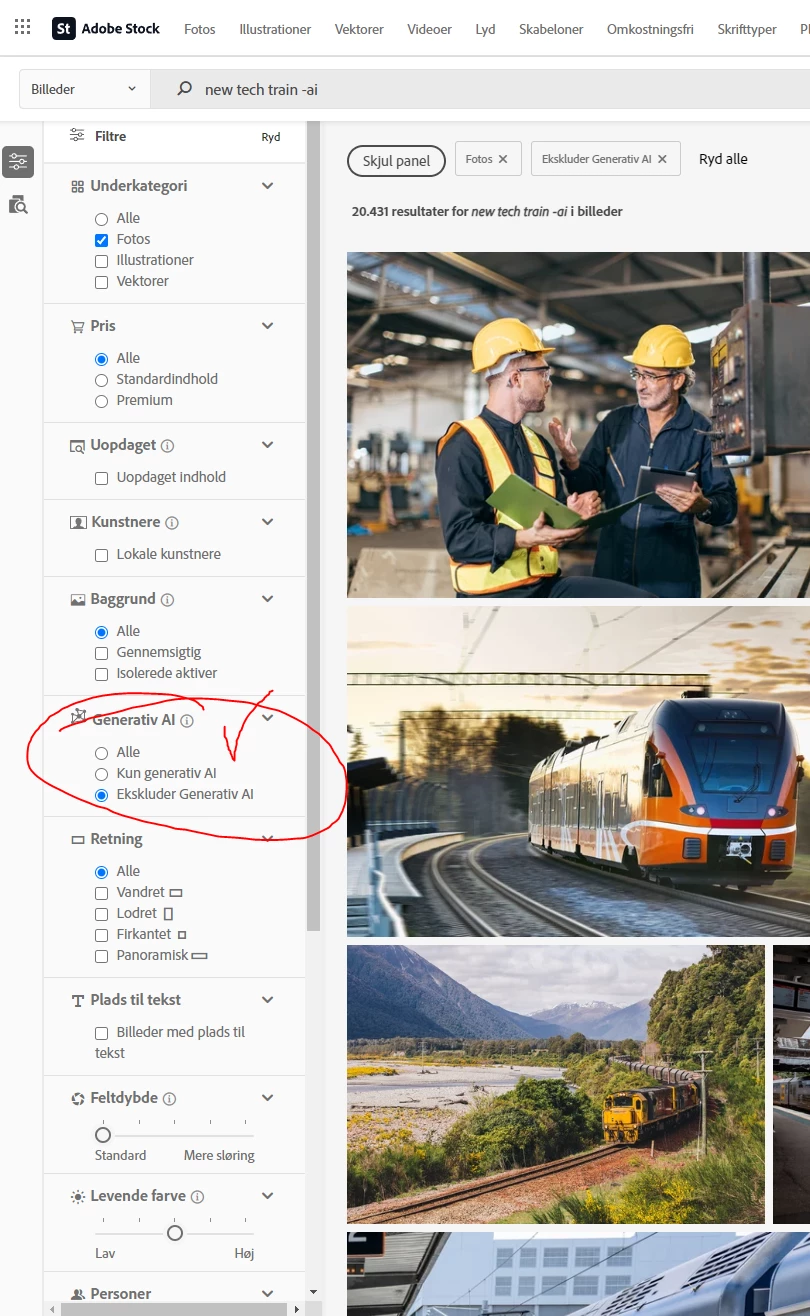Click the Adobe Stock logo

[106, 29]
